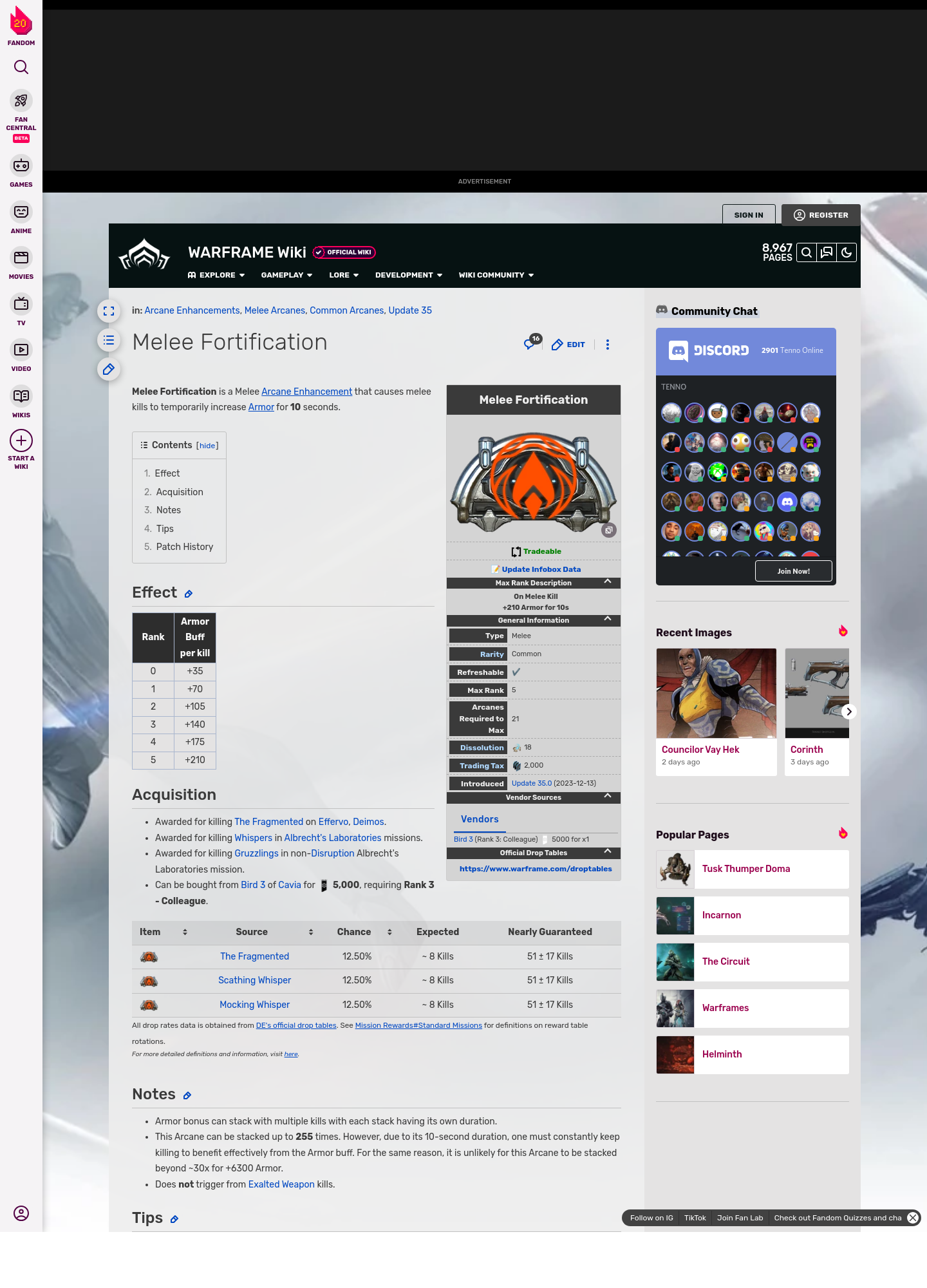
Task: Click the Warframe lotus logo
Action: [144, 256]
